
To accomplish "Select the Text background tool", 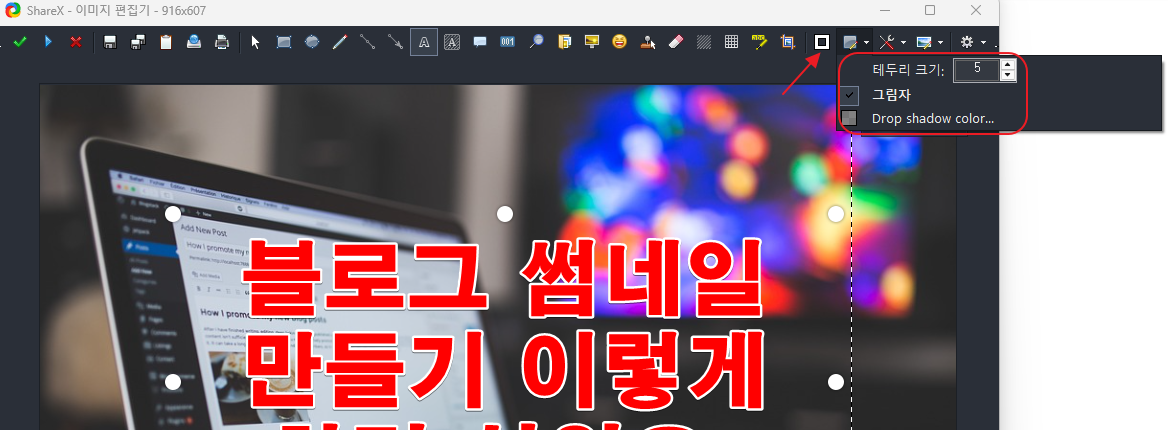I will 451,42.
